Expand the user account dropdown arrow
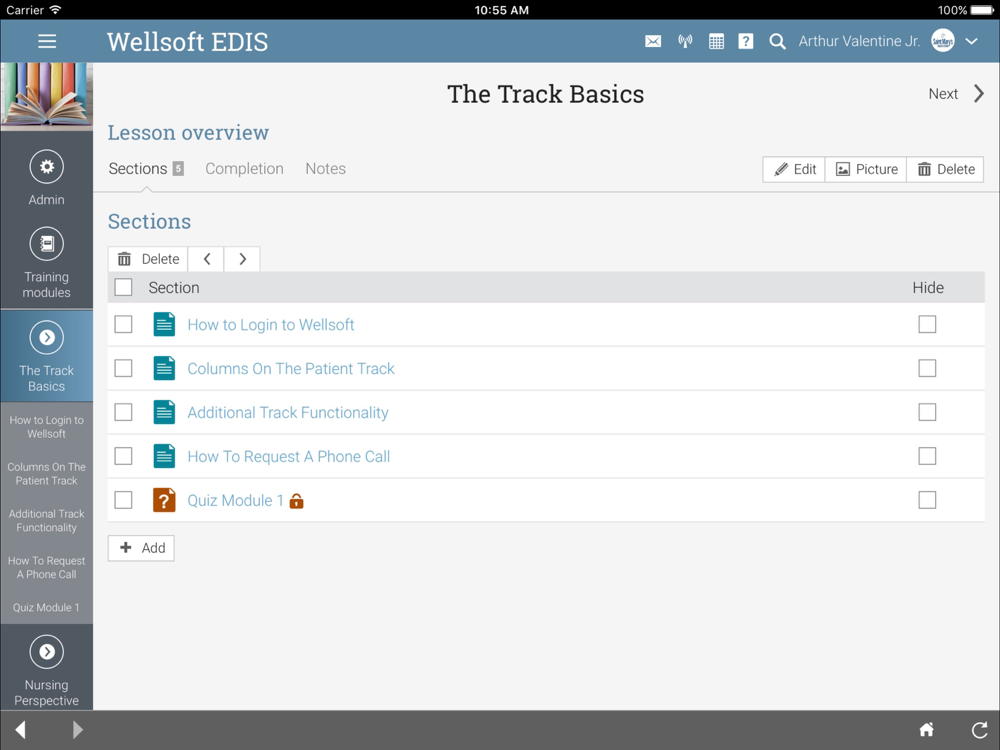Image resolution: width=1000 pixels, height=750 pixels. [x=971, y=41]
